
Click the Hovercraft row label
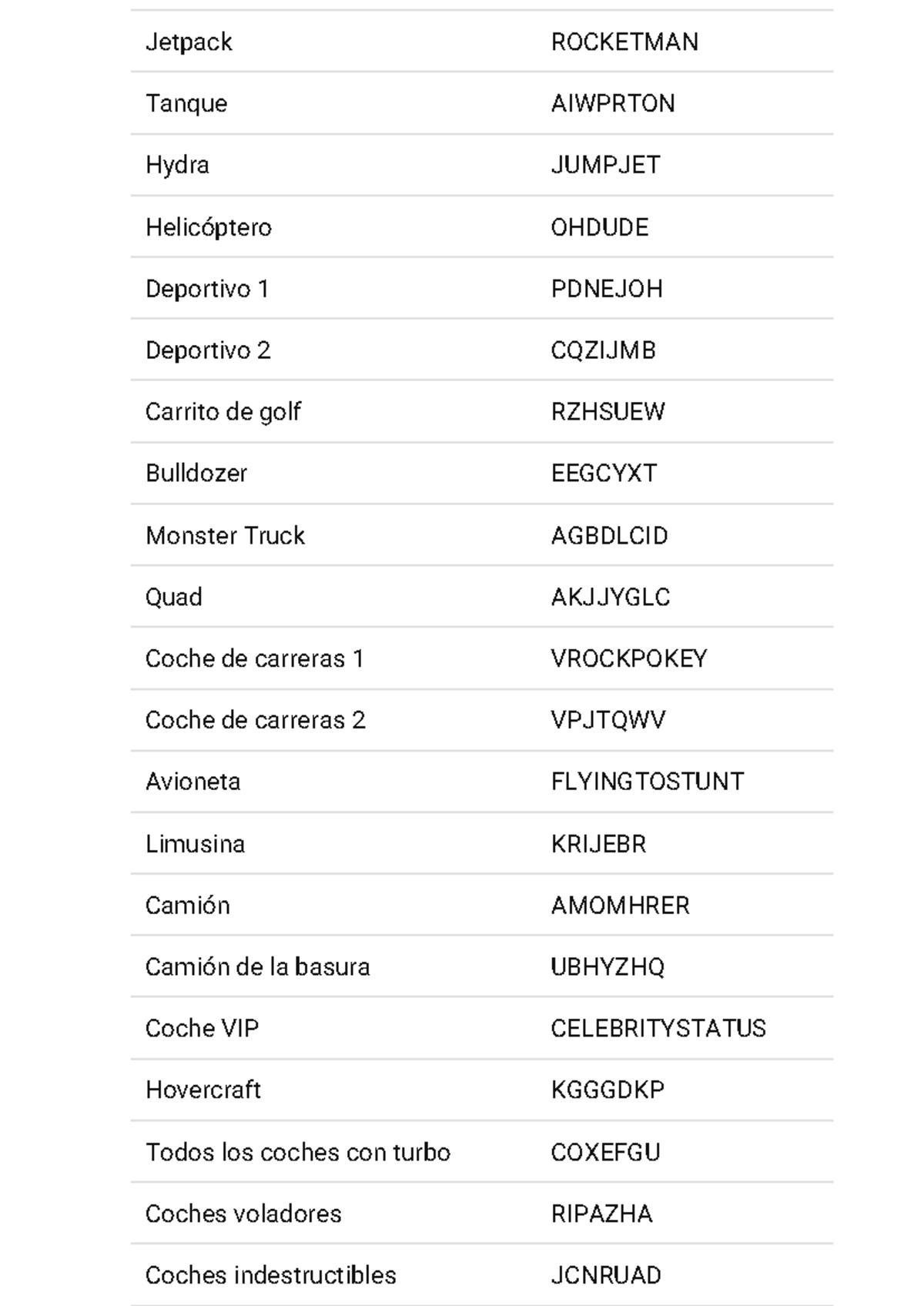(x=203, y=1090)
